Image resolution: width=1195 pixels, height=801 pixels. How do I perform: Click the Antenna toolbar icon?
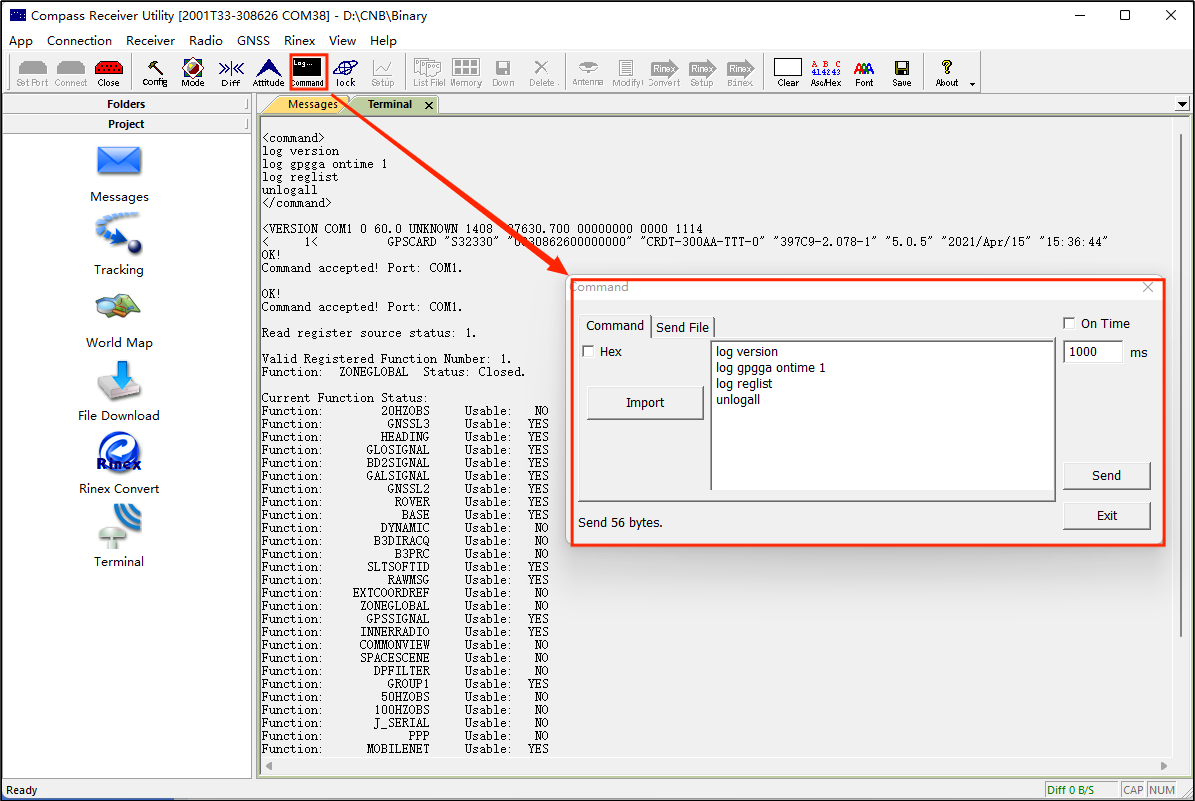point(588,73)
